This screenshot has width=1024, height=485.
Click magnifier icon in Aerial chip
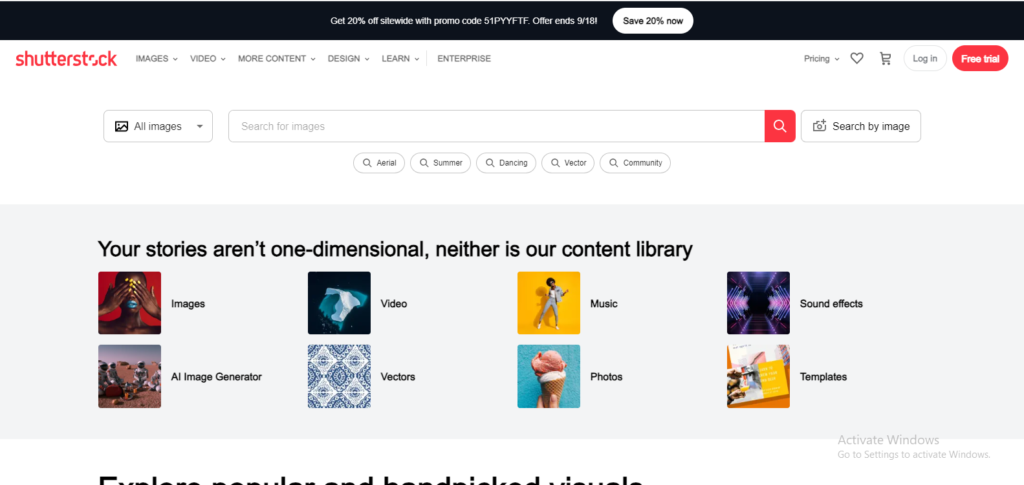(x=367, y=163)
